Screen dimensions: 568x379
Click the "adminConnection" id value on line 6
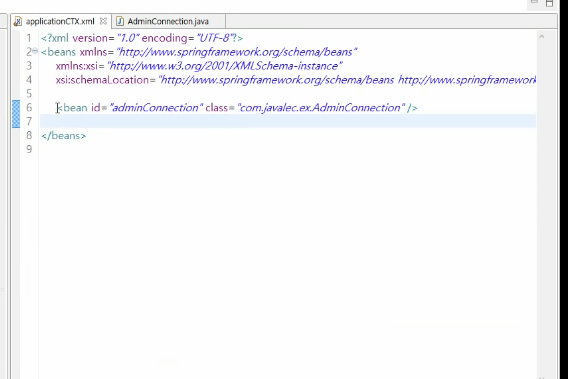point(156,108)
